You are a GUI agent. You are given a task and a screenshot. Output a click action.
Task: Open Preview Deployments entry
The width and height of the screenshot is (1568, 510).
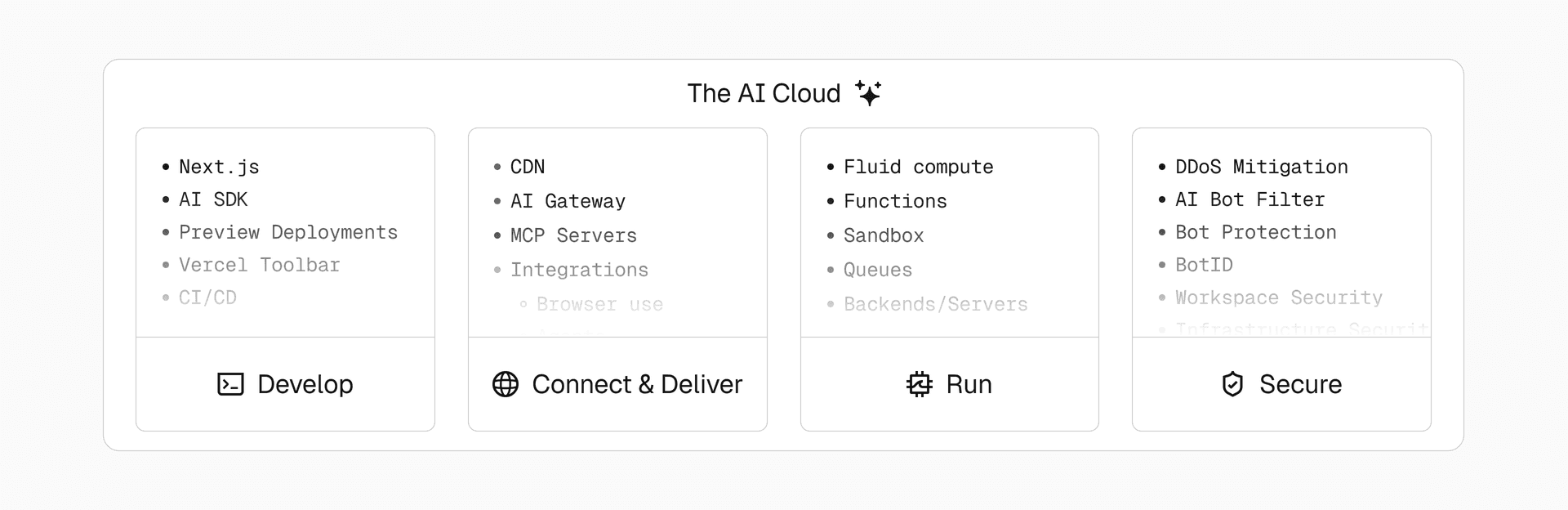[288, 232]
